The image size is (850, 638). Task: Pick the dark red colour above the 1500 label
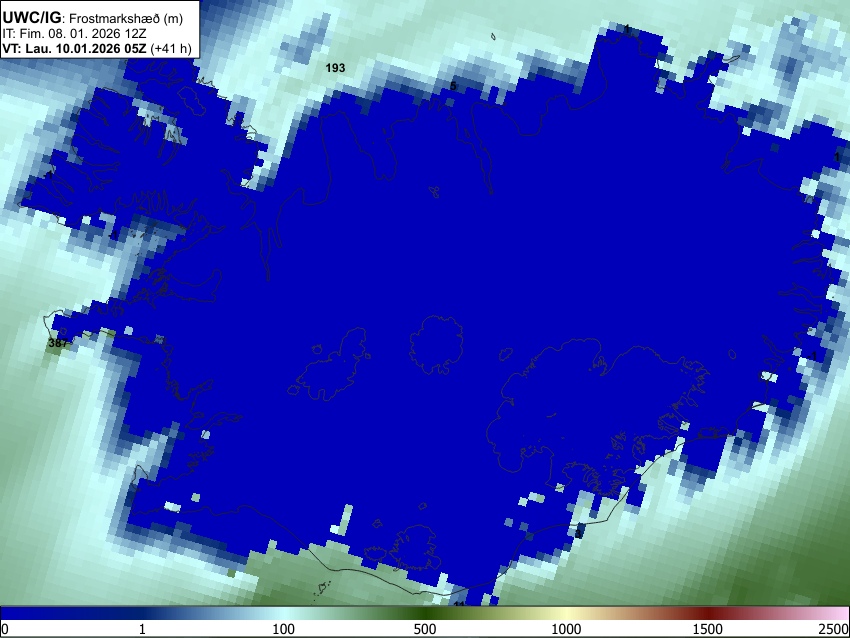pos(708,614)
